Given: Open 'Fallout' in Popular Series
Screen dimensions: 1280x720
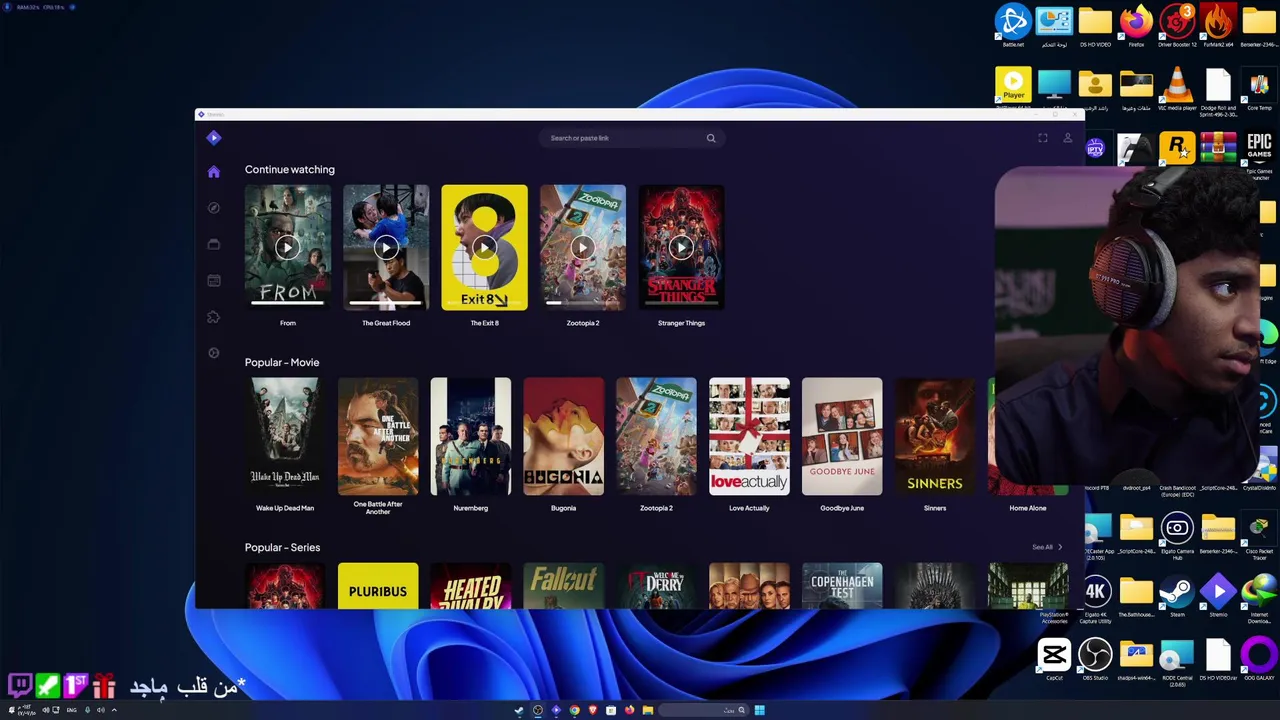Looking at the screenshot, I should coord(563,586).
